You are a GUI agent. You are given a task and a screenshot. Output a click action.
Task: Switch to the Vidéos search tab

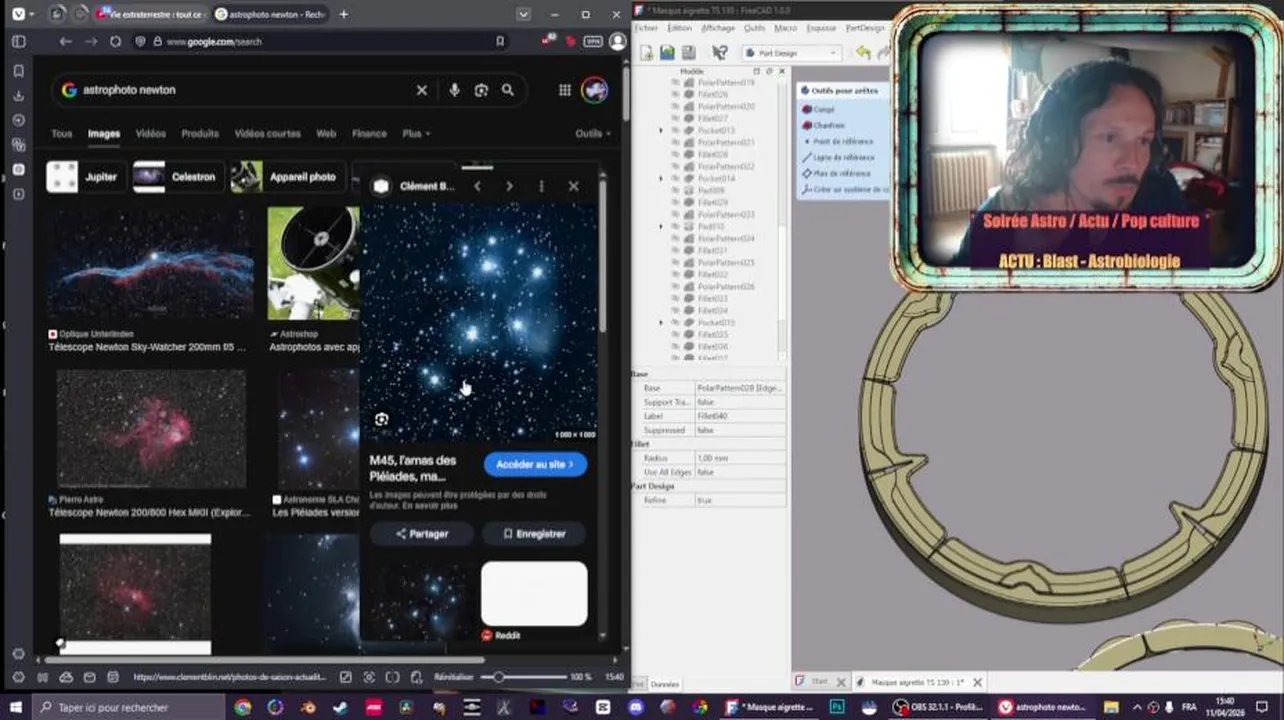150,133
